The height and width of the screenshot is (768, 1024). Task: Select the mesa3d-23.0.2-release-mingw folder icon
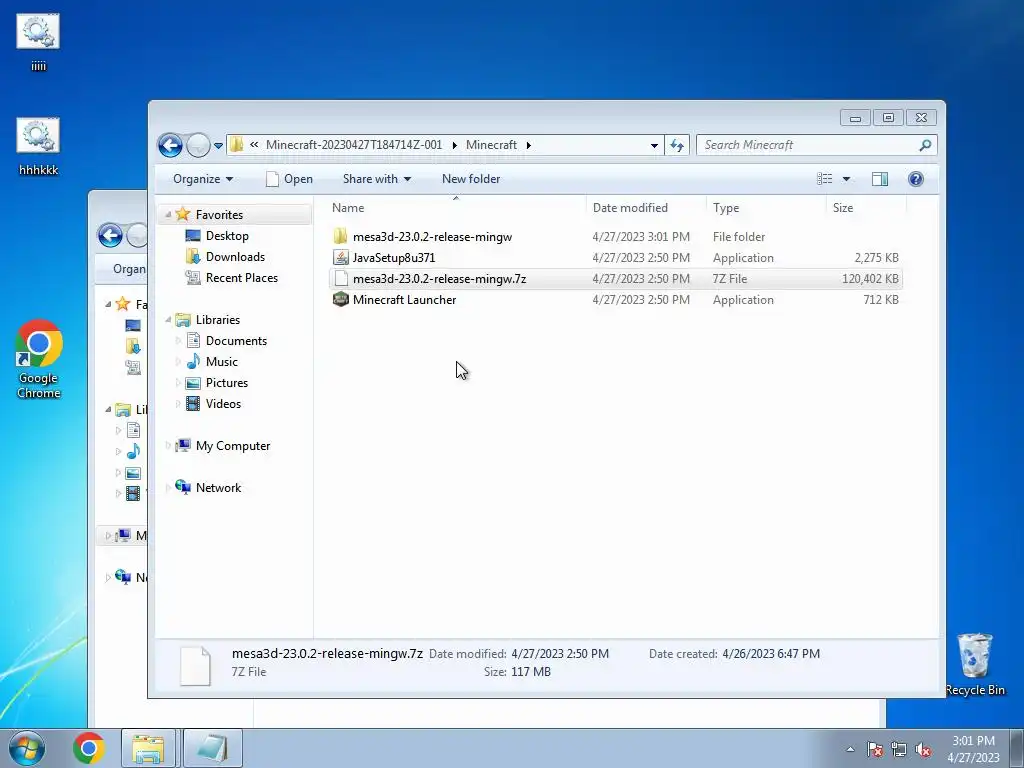[340, 236]
